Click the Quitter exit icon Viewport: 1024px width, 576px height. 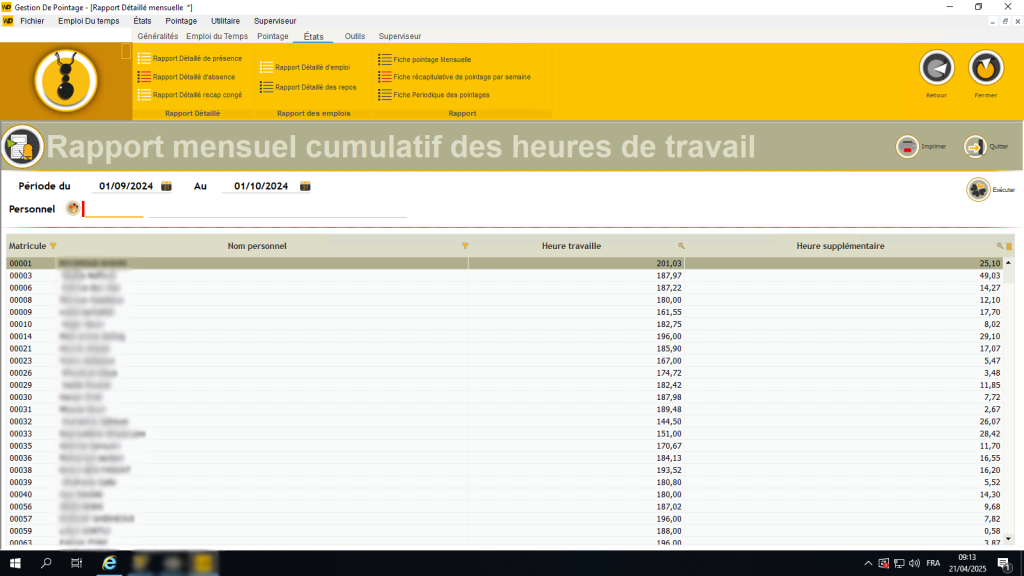coord(975,147)
